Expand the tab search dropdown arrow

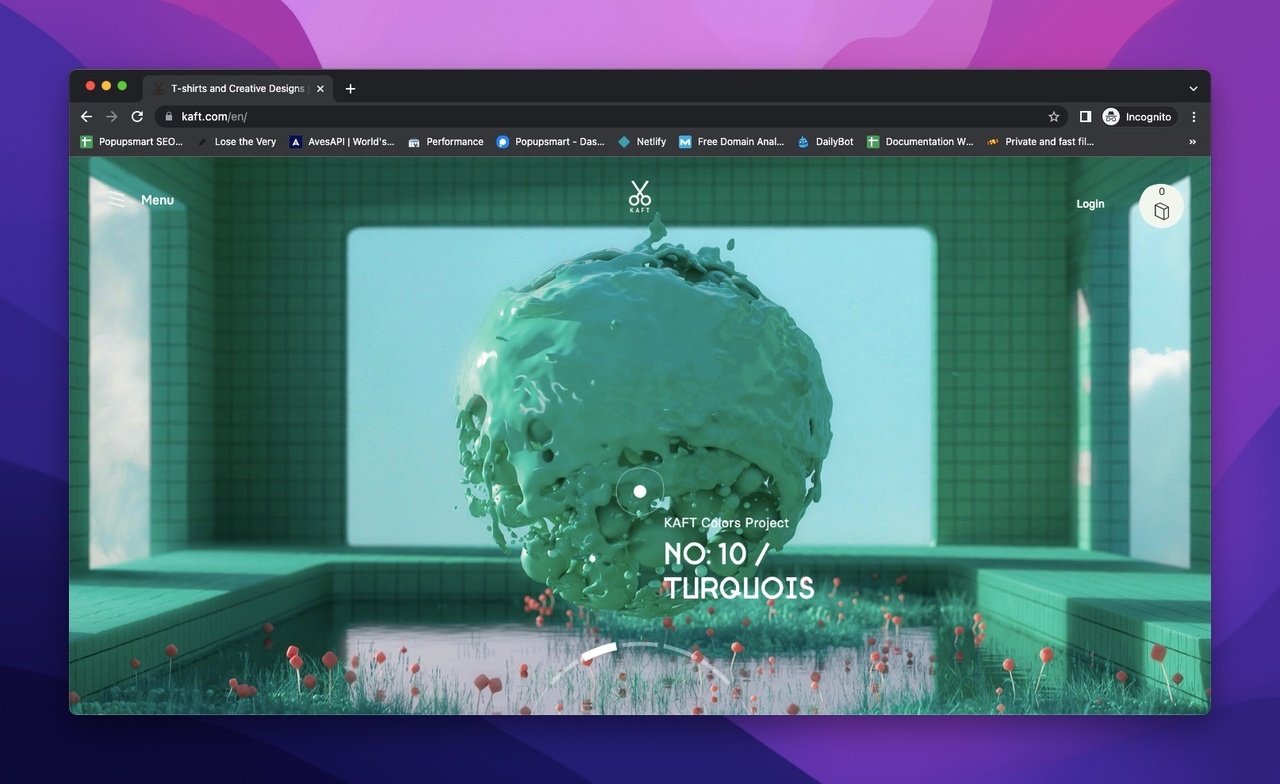click(1193, 89)
